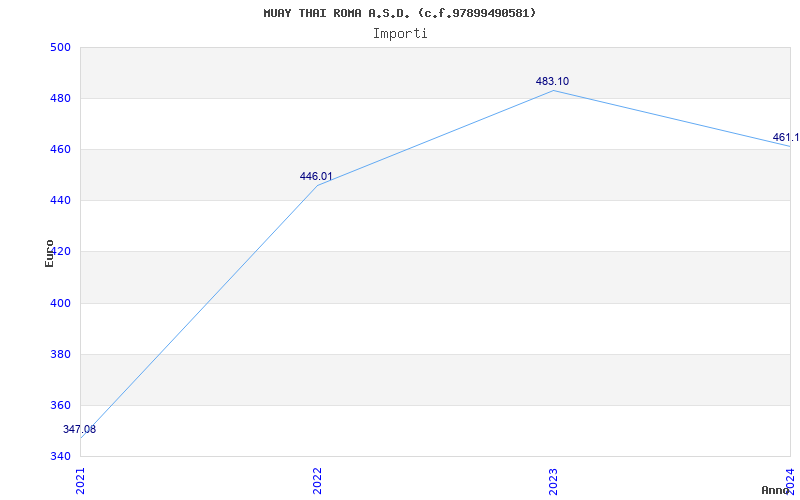The image size is (800, 500).
Task: Click the 500 y-axis tick label
Action: [60, 47]
